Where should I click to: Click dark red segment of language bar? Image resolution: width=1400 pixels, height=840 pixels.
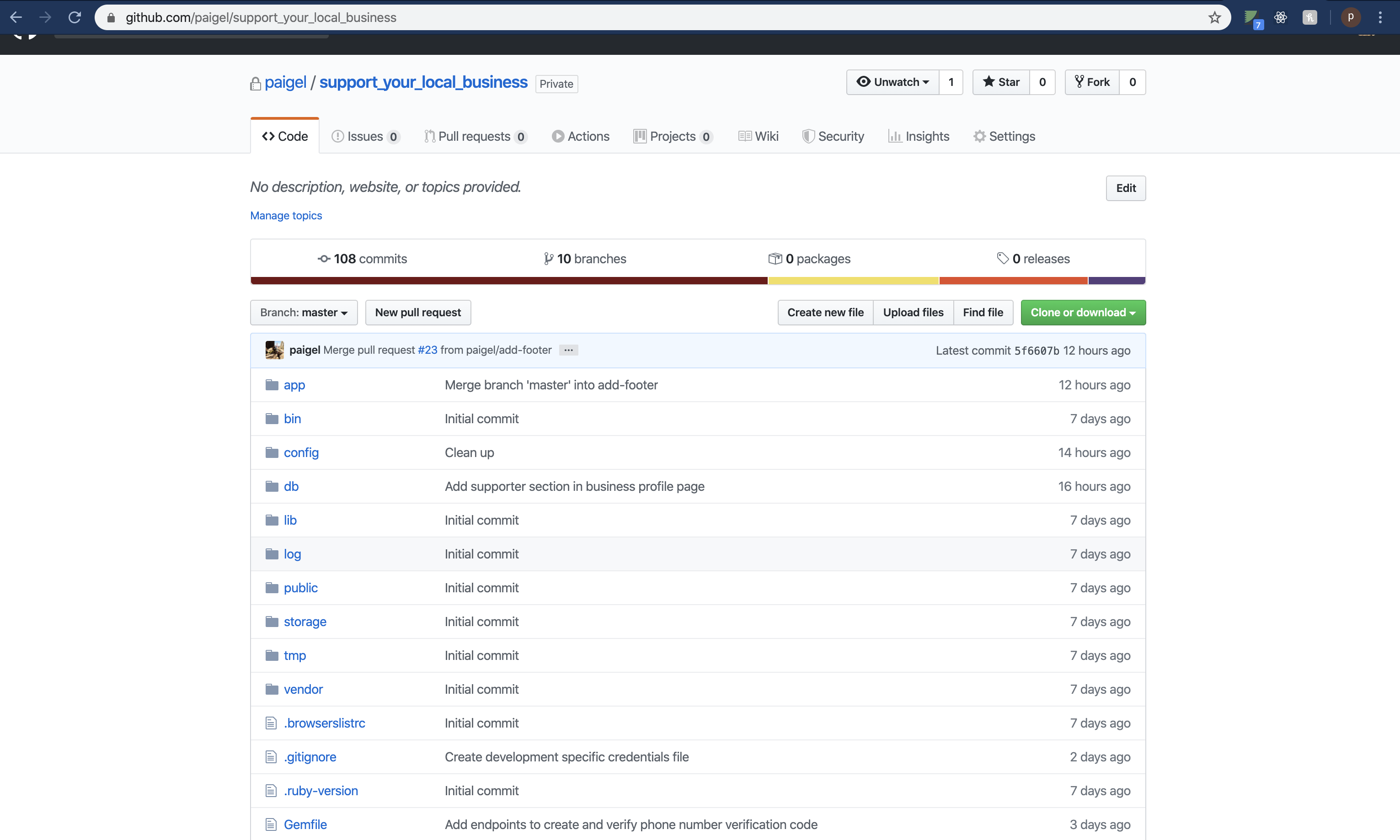click(x=509, y=281)
